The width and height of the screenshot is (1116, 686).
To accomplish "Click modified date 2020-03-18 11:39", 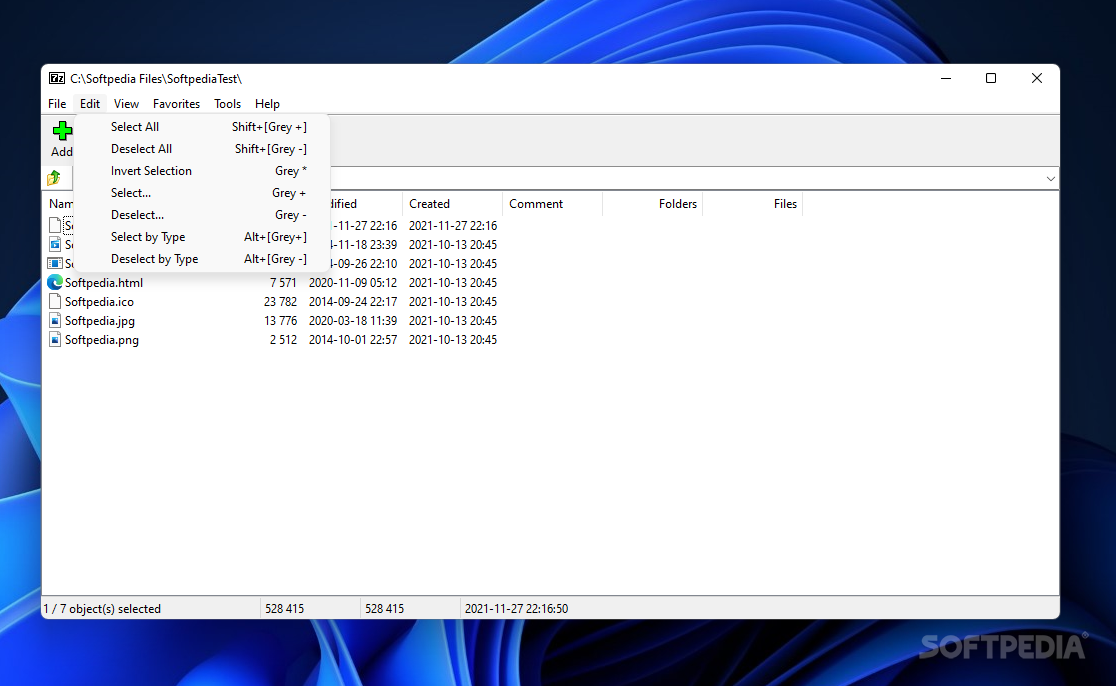I will point(353,321).
